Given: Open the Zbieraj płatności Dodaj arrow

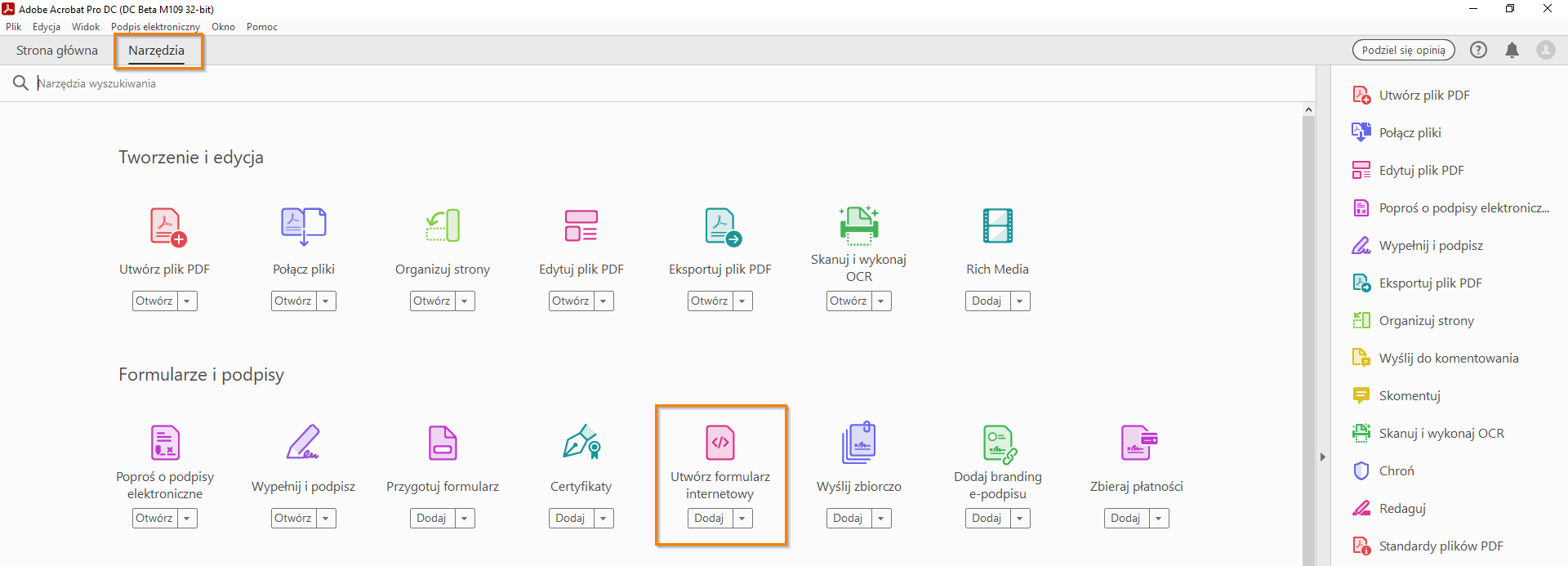Looking at the screenshot, I should pyautogui.click(x=1159, y=519).
